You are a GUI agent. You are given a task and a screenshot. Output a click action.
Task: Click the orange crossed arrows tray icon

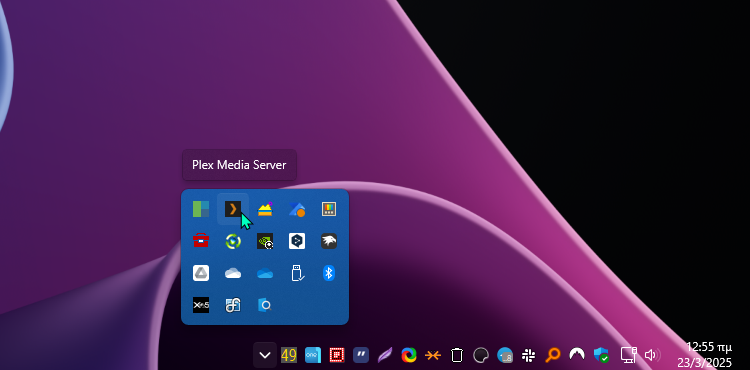pos(433,355)
